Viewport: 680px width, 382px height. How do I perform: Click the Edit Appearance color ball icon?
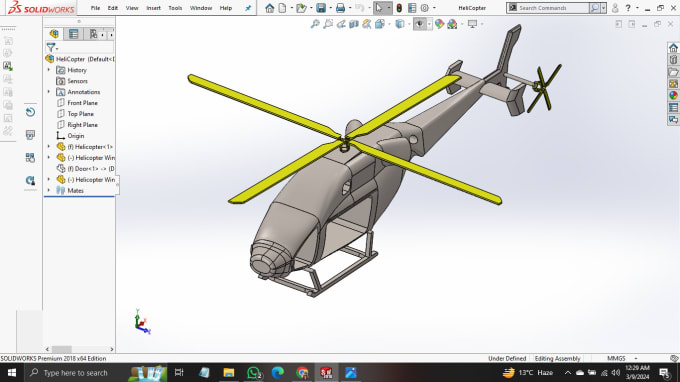[439, 24]
